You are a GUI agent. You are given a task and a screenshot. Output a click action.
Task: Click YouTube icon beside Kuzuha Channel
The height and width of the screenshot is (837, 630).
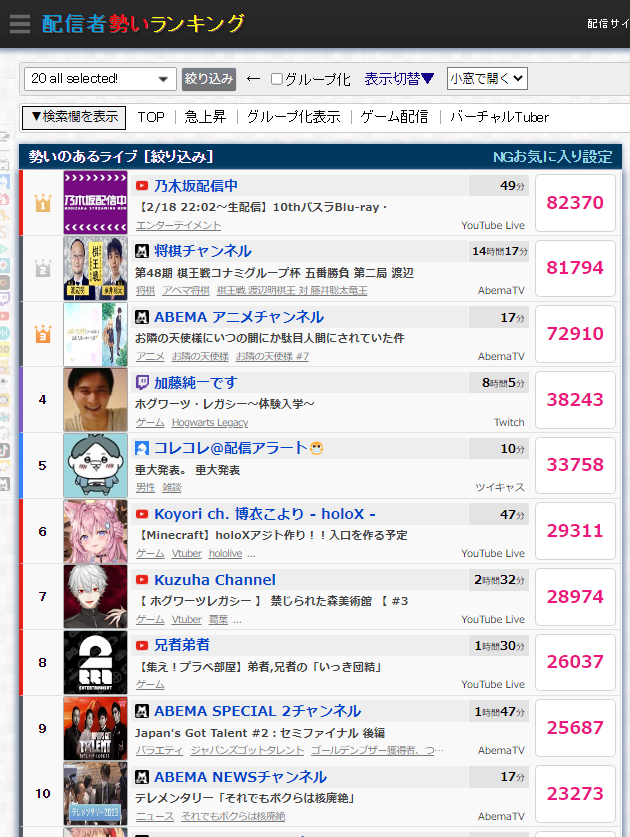[141, 580]
